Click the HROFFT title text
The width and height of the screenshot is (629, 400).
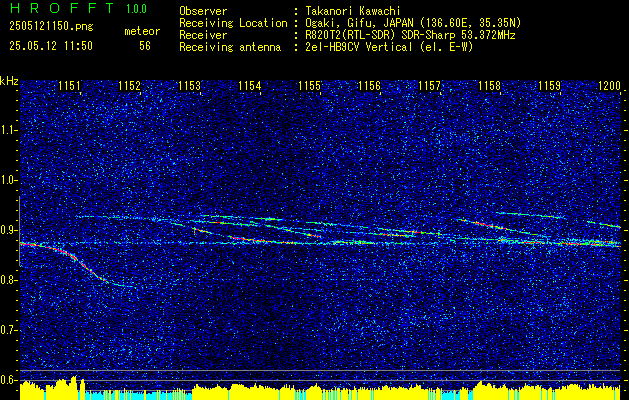coord(62,8)
